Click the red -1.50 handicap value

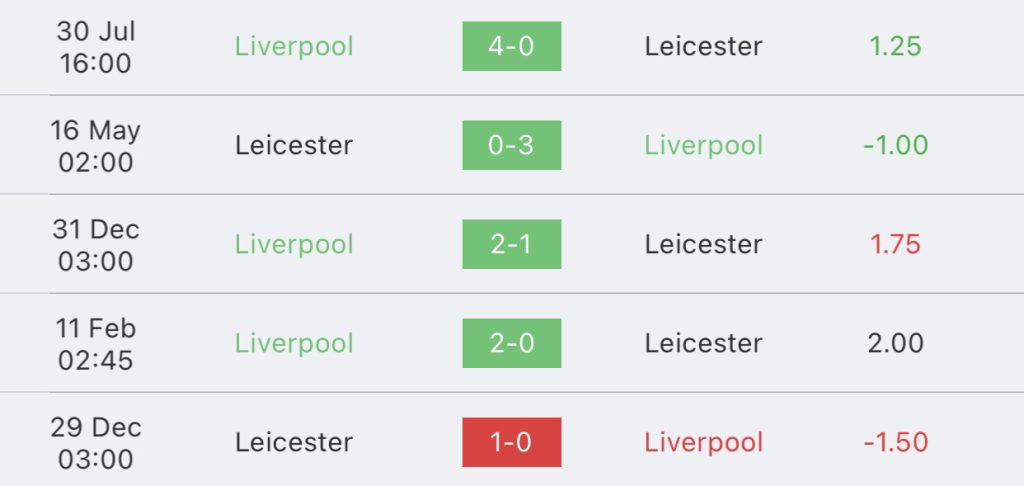(895, 442)
